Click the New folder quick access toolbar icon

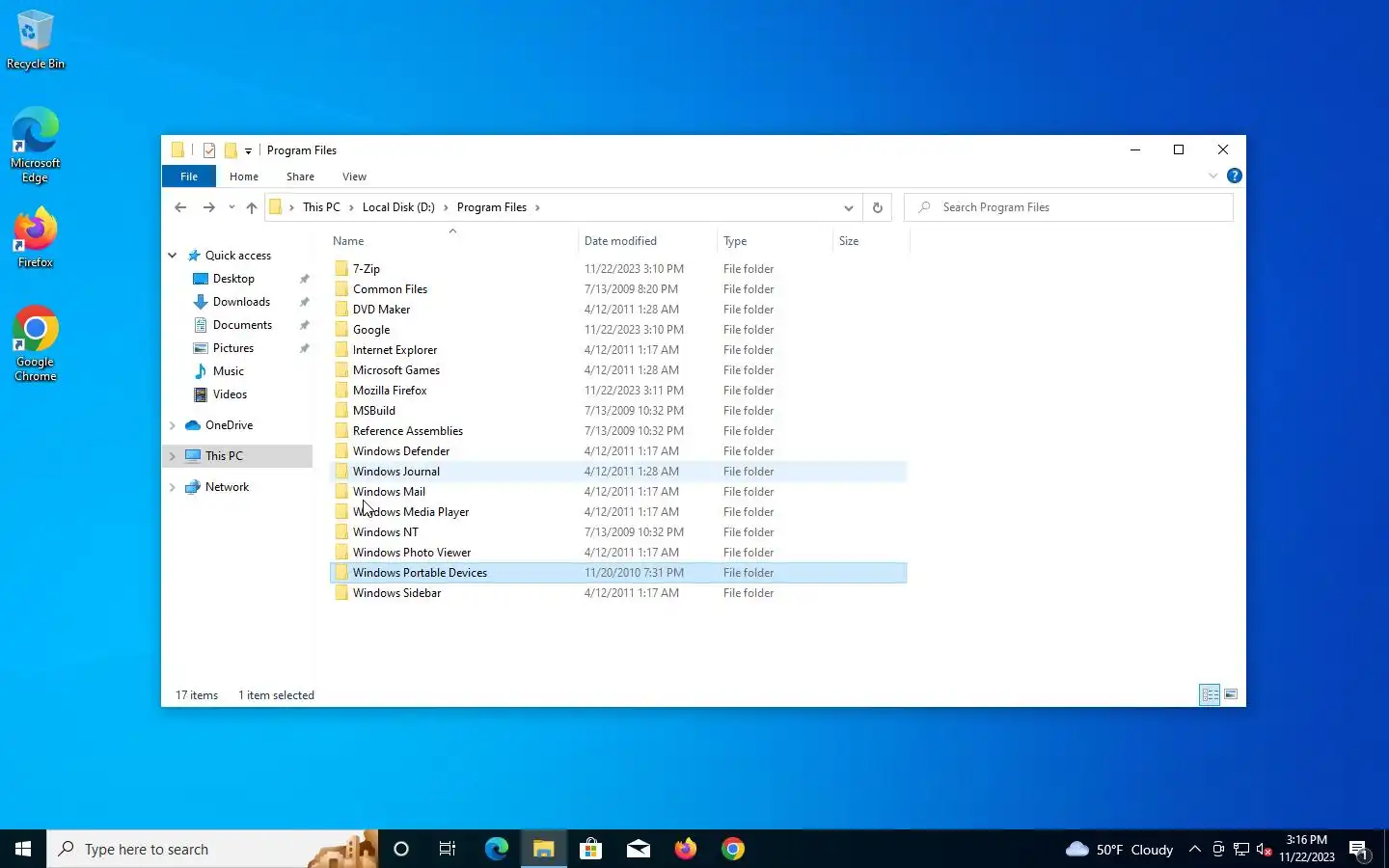coord(231,150)
